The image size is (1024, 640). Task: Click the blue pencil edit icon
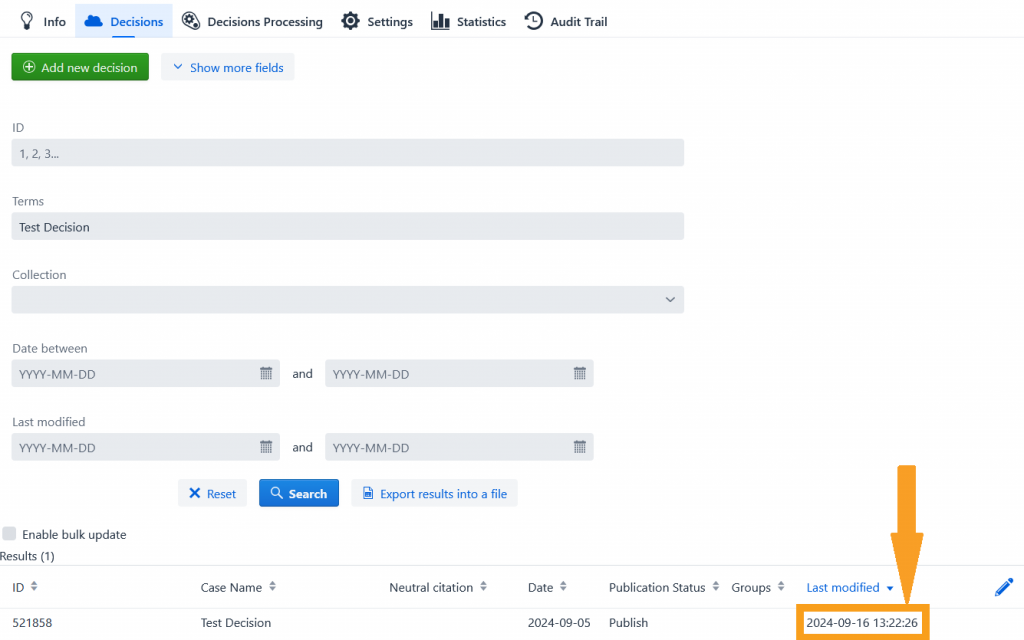[1004, 587]
